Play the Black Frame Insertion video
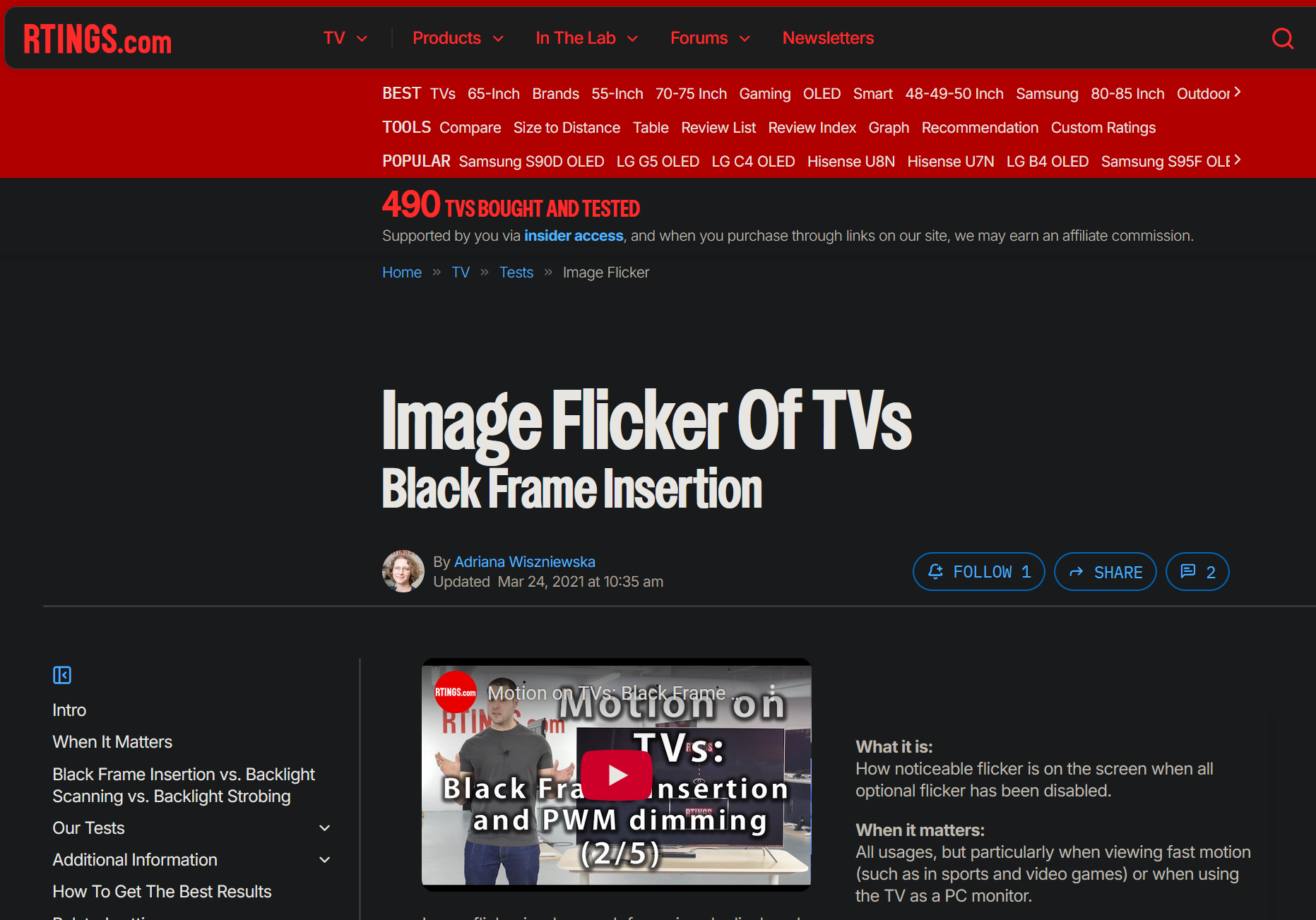 coord(616,775)
